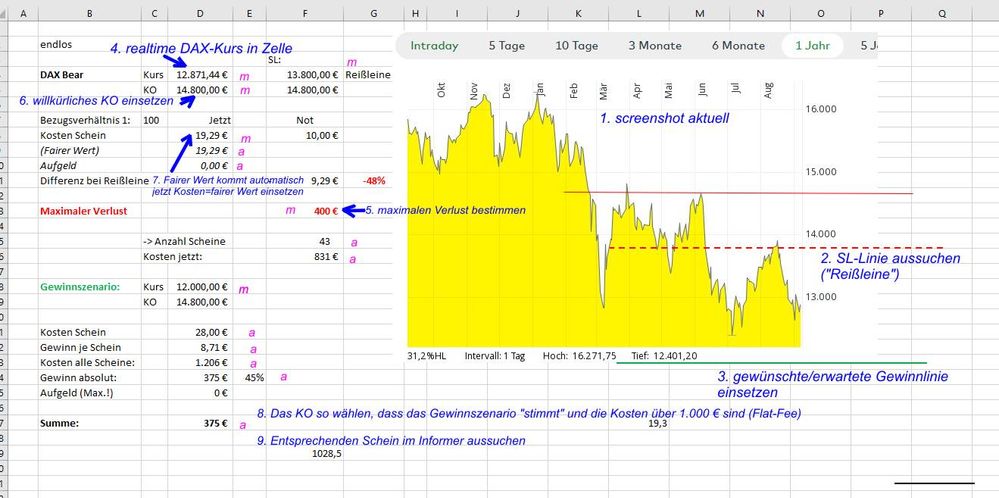Viewport: 999px width, 498px height.
Task: Open the 3 Monate chart tab
Action: pyautogui.click(x=655, y=45)
